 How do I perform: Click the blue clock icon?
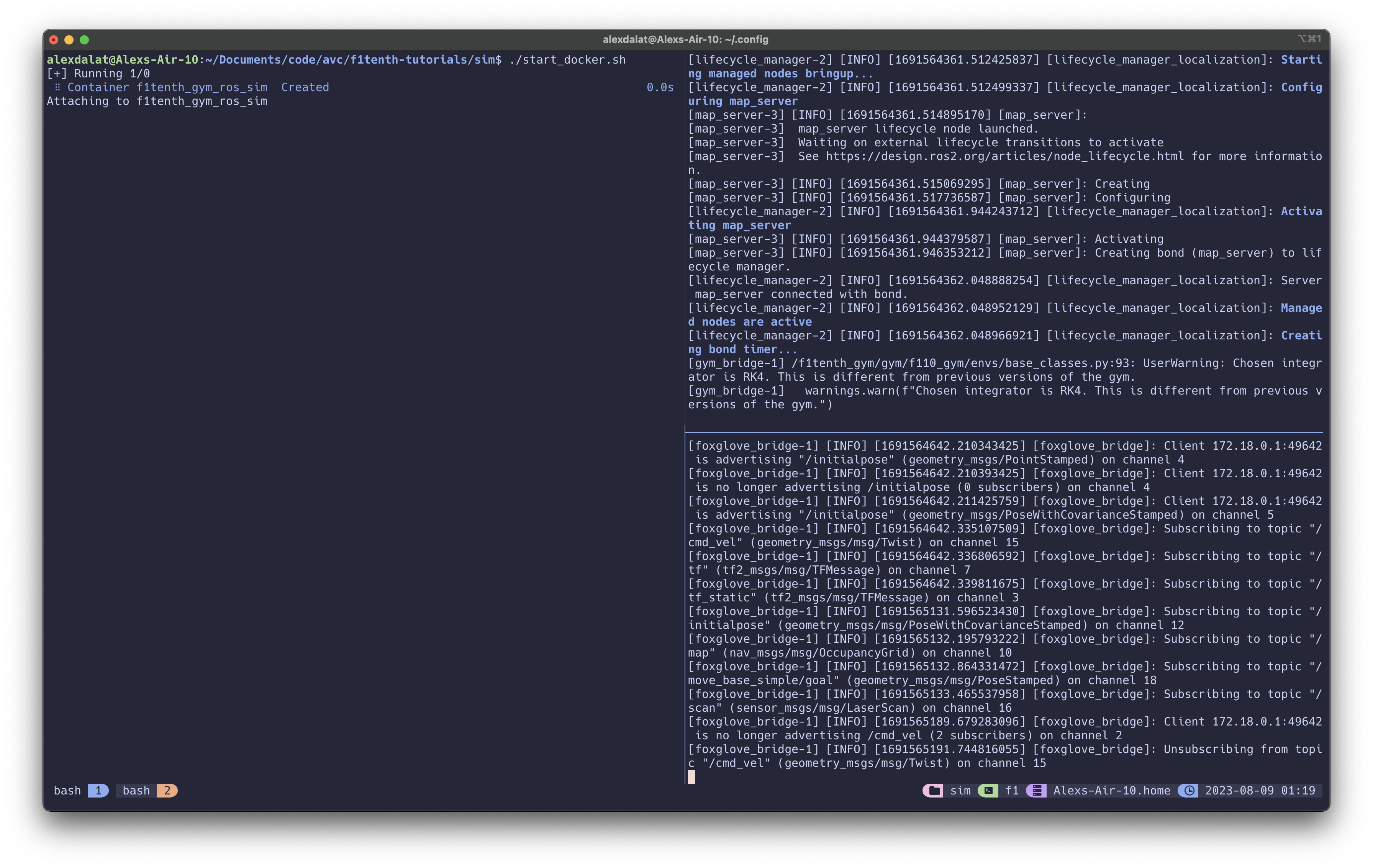[1188, 791]
